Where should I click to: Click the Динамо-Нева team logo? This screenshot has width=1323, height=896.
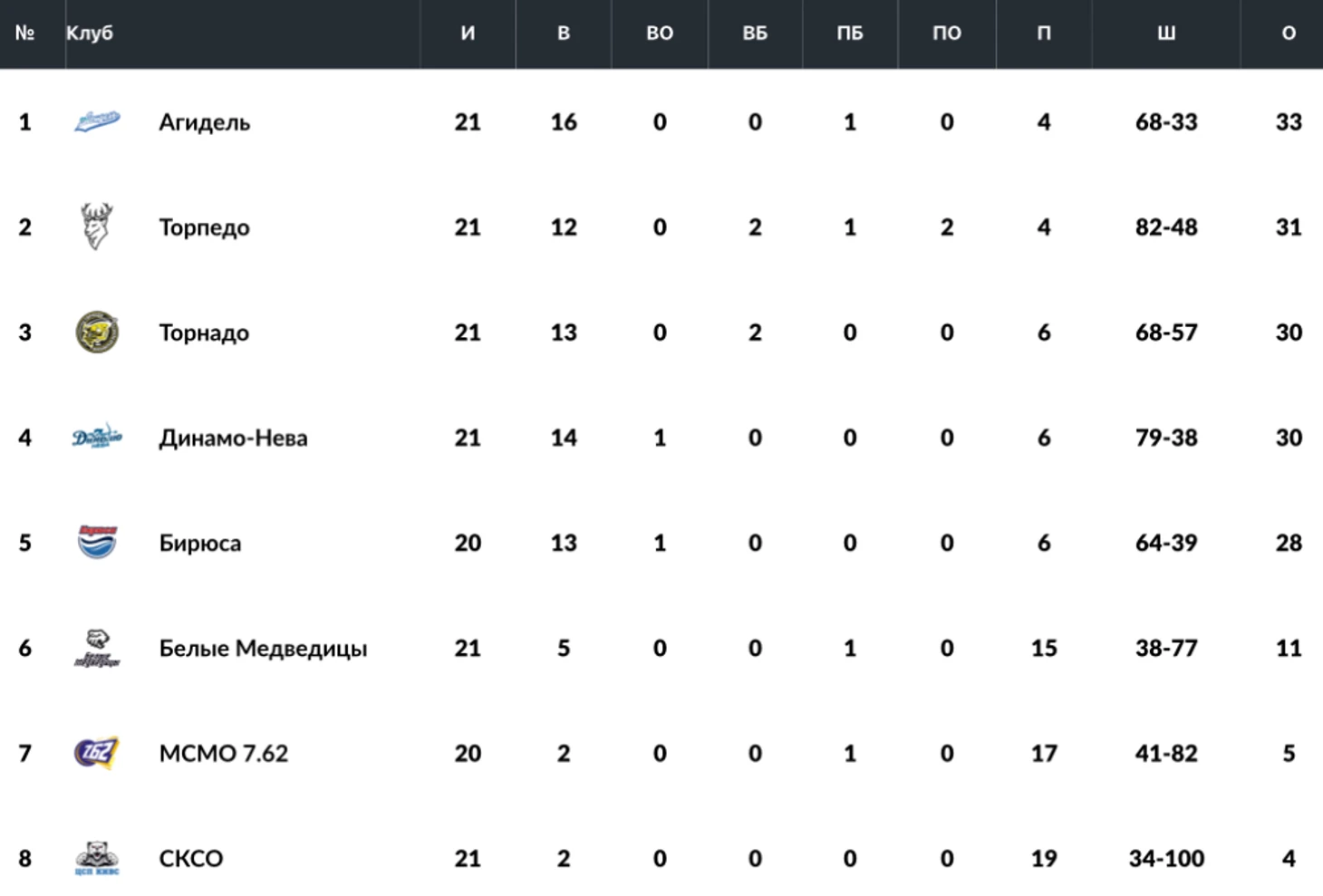coord(97,437)
